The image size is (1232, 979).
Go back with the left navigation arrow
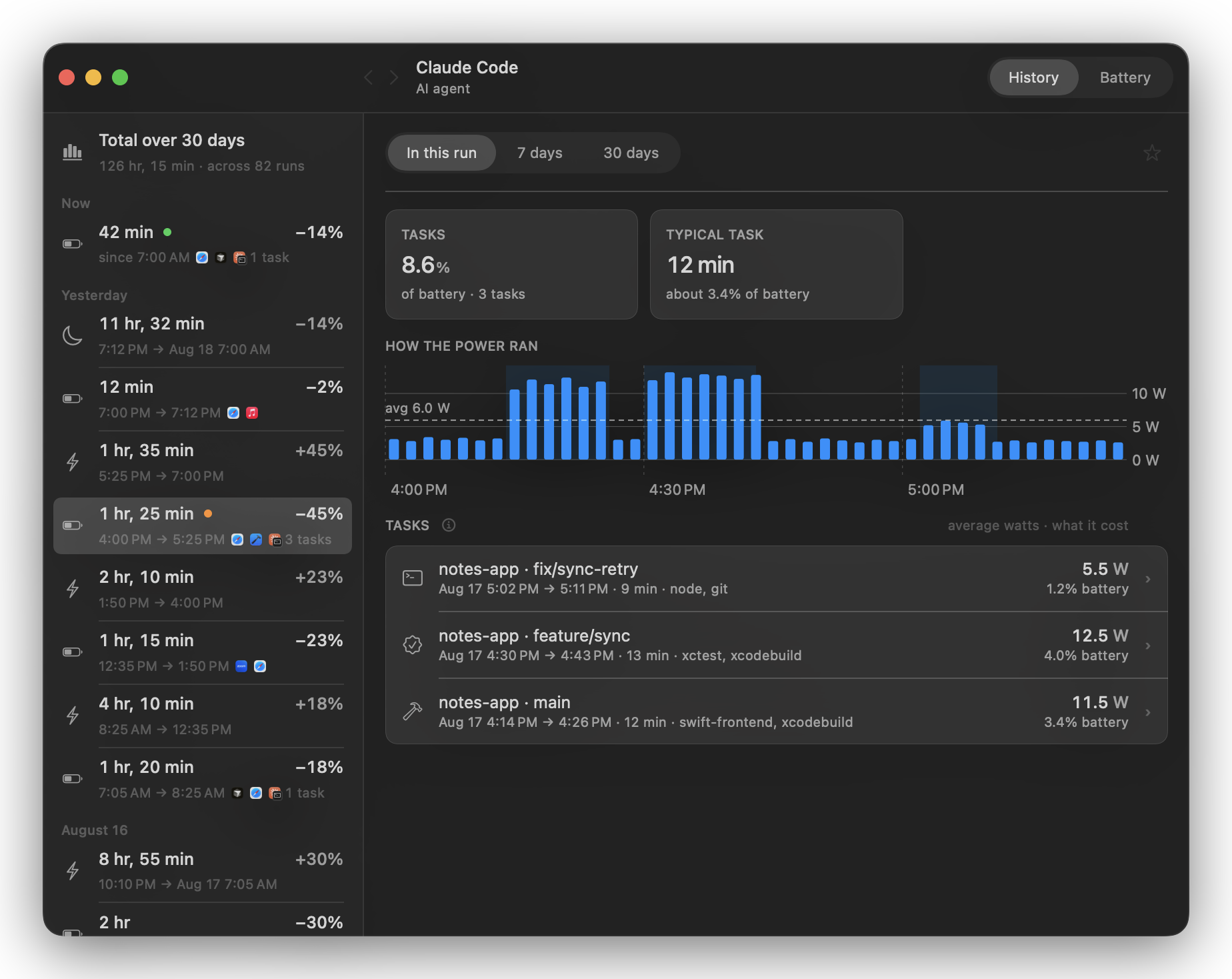tap(369, 77)
